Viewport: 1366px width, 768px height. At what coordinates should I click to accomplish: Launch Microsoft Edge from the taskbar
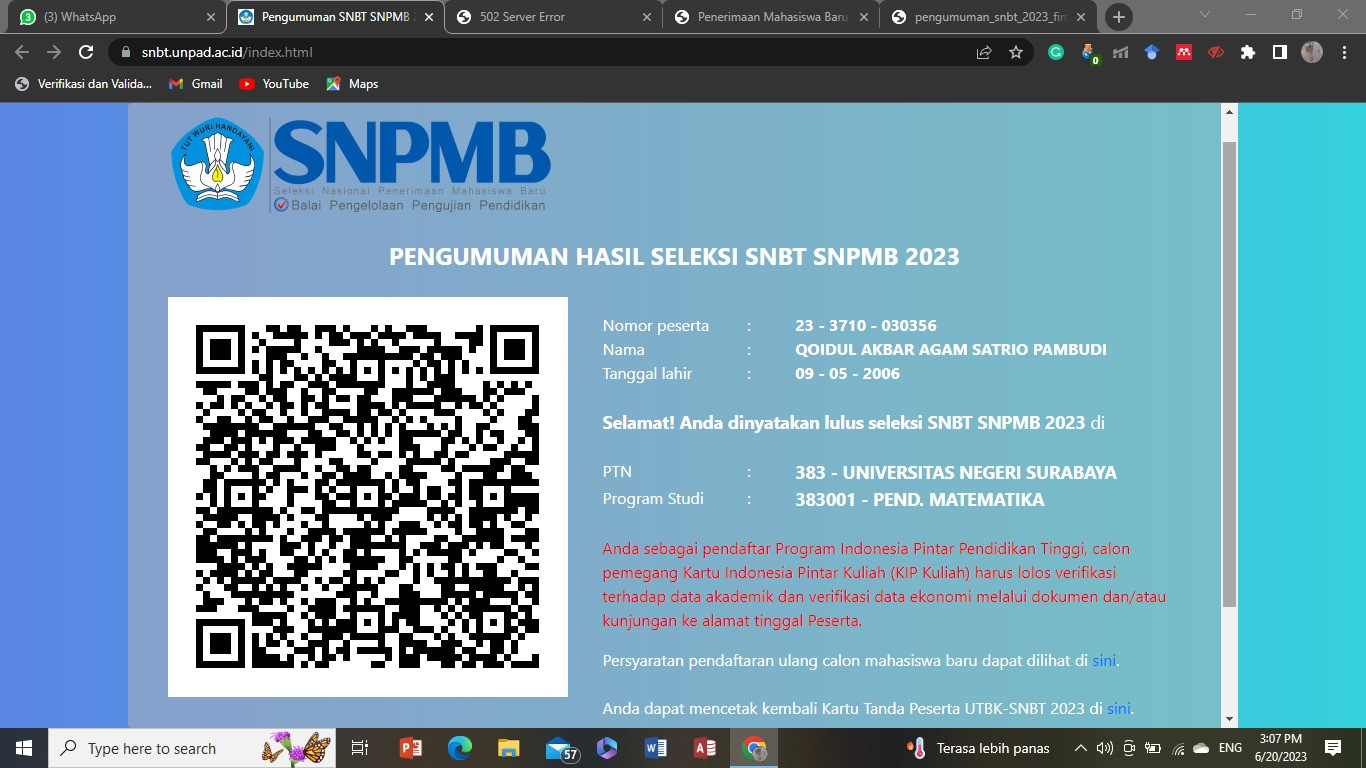[459, 748]
